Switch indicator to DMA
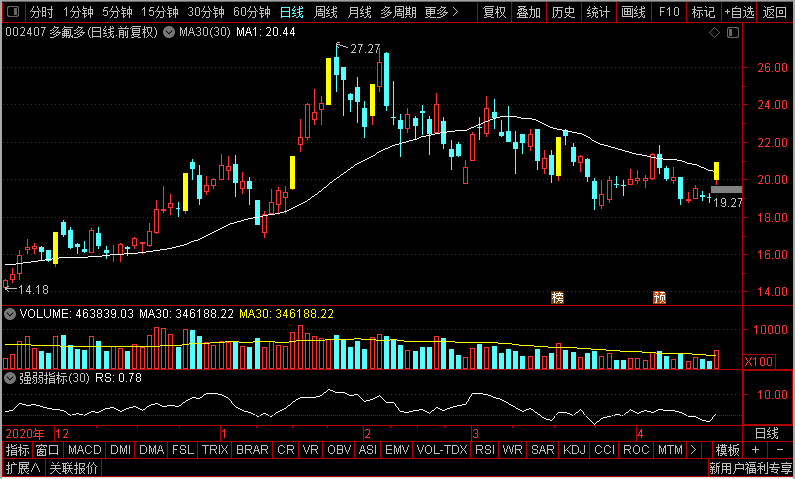This screenshot has height=479, width=795. coord(152,450)
